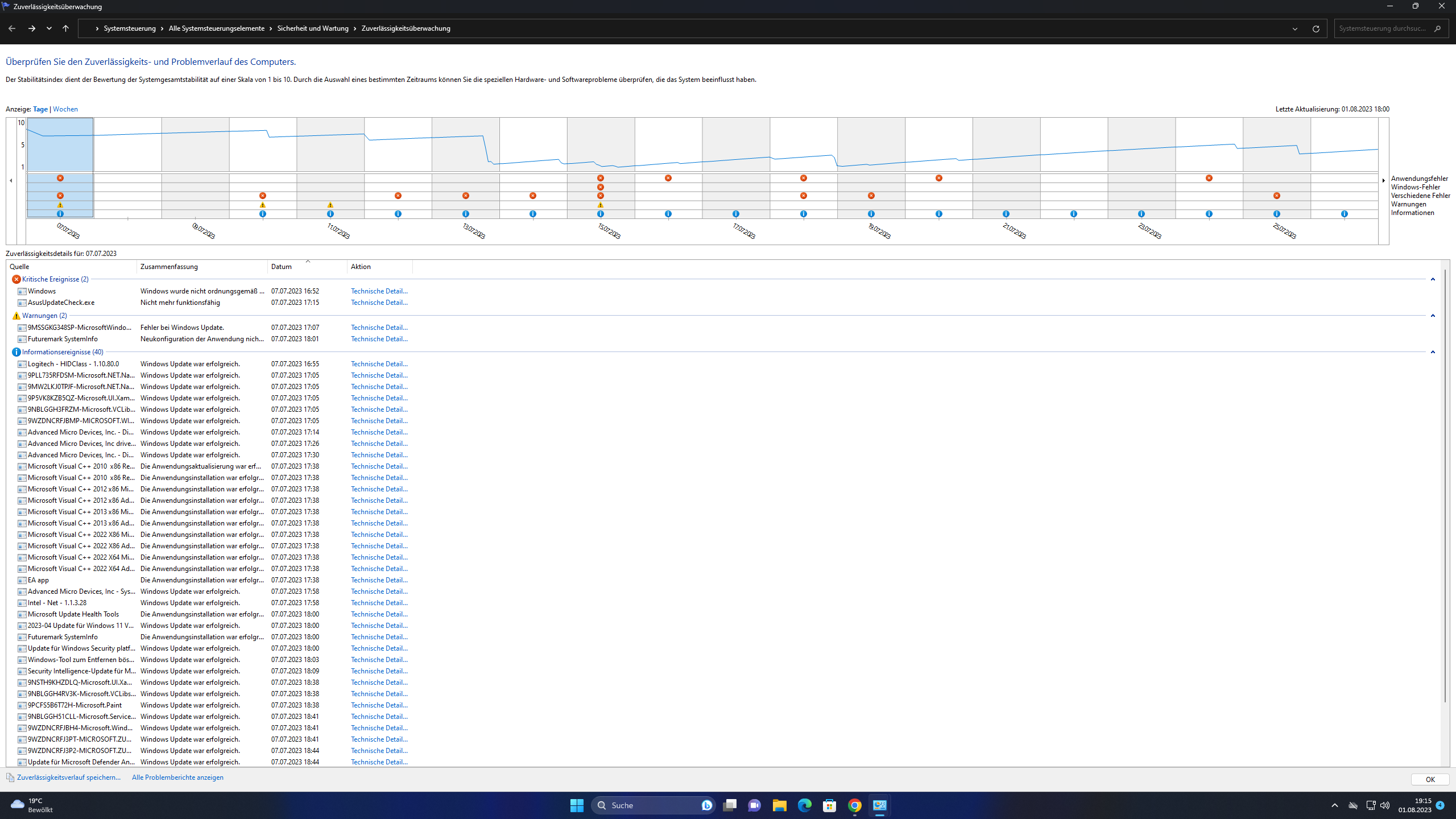The width and height of the screenshot is (1456, 819).
Task: Open the Windows Start menu
Action: coord(577,805)
